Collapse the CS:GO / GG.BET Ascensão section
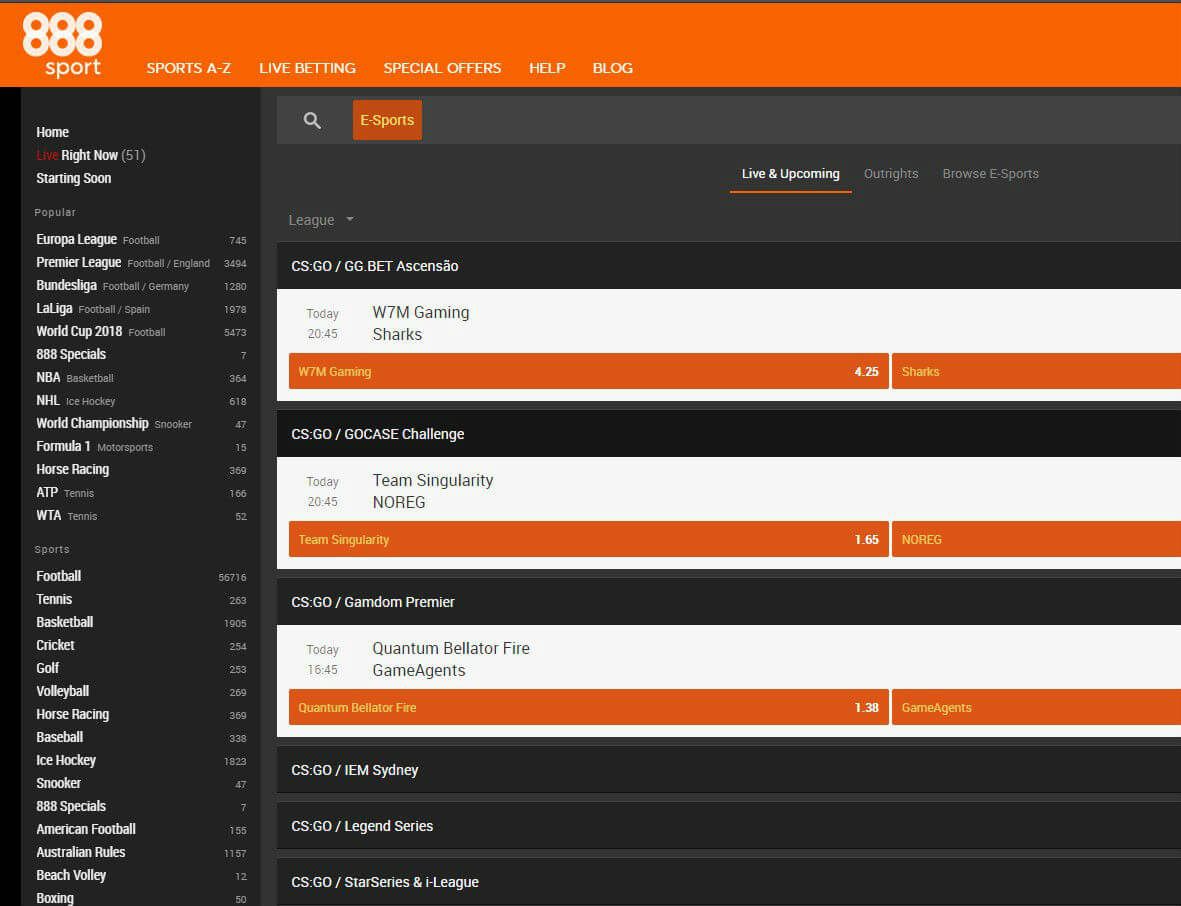1181x906 pixels. click(x=375, y=266)
